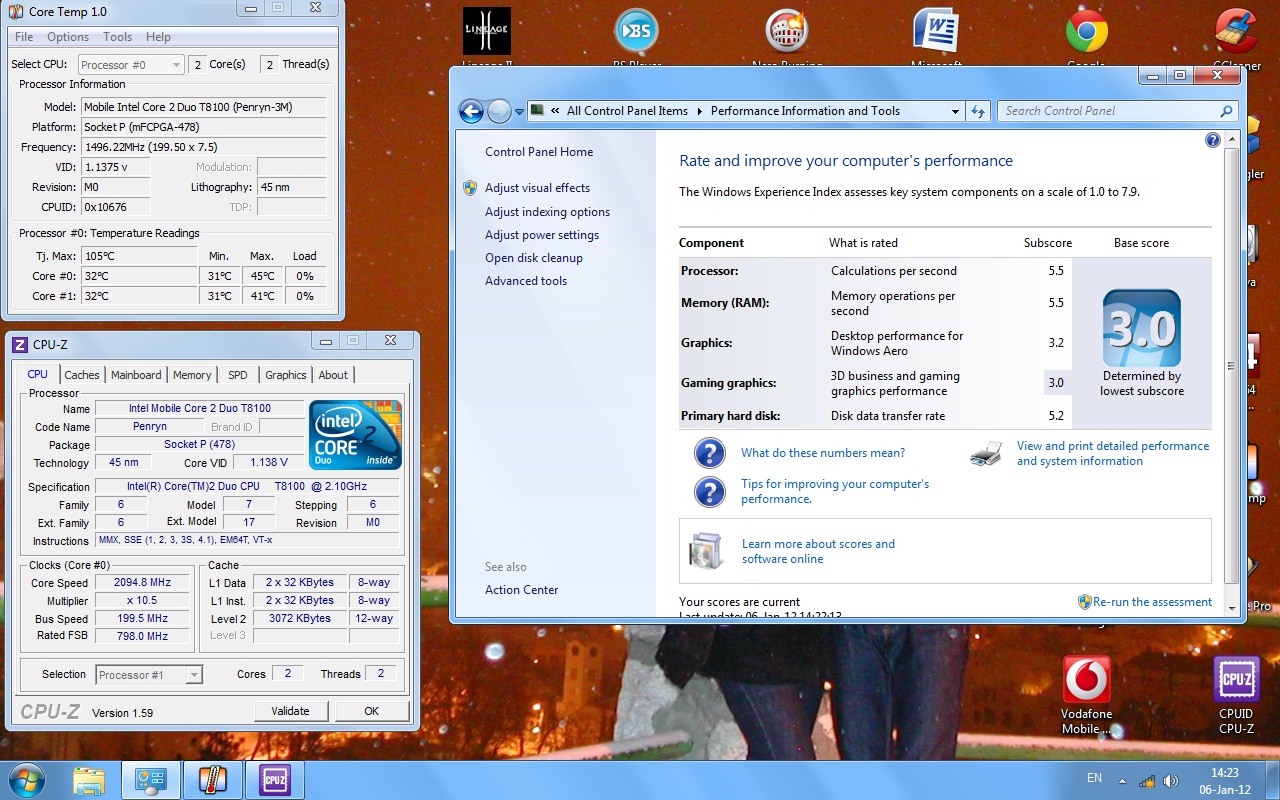Open Windows Explorer from the taskbar

point(89,780)
